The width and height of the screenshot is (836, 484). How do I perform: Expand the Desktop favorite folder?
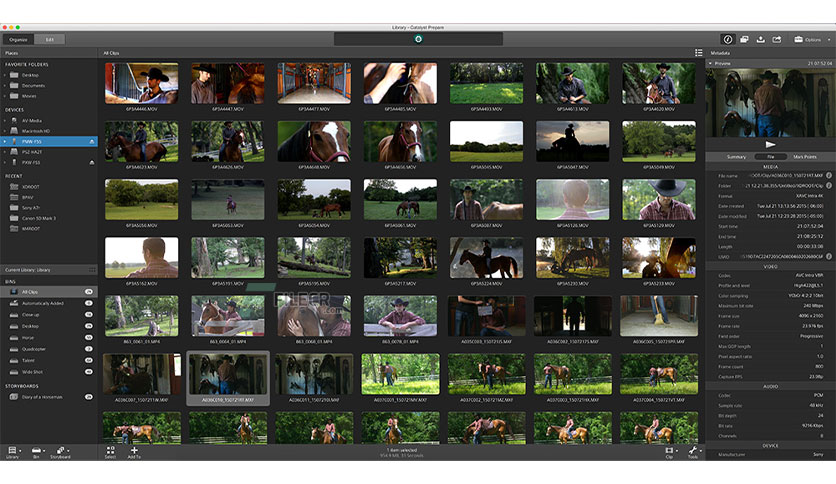5,75
